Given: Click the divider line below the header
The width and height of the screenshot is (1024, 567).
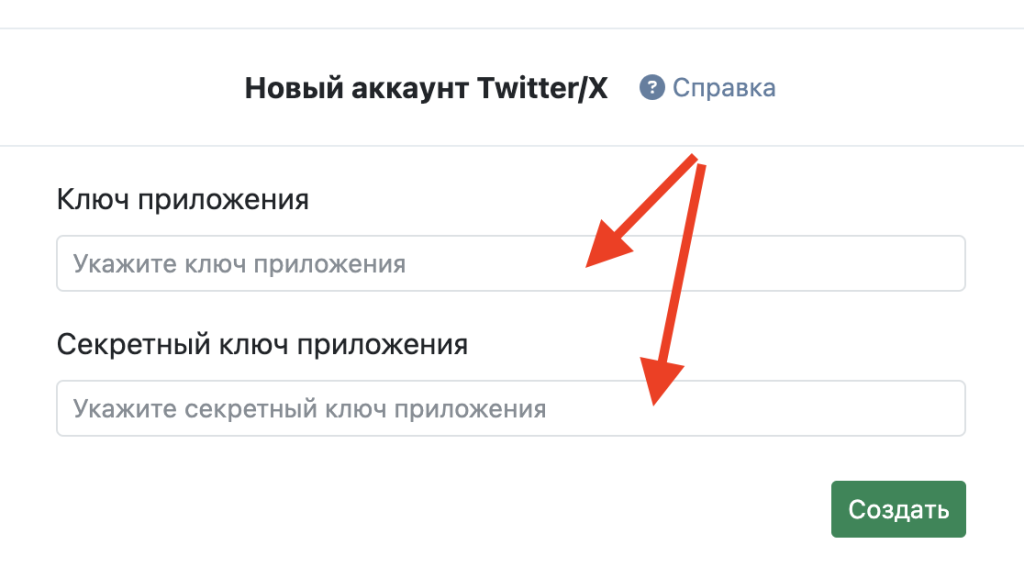Looking at the screenshot, I should (x=512, y=146).
